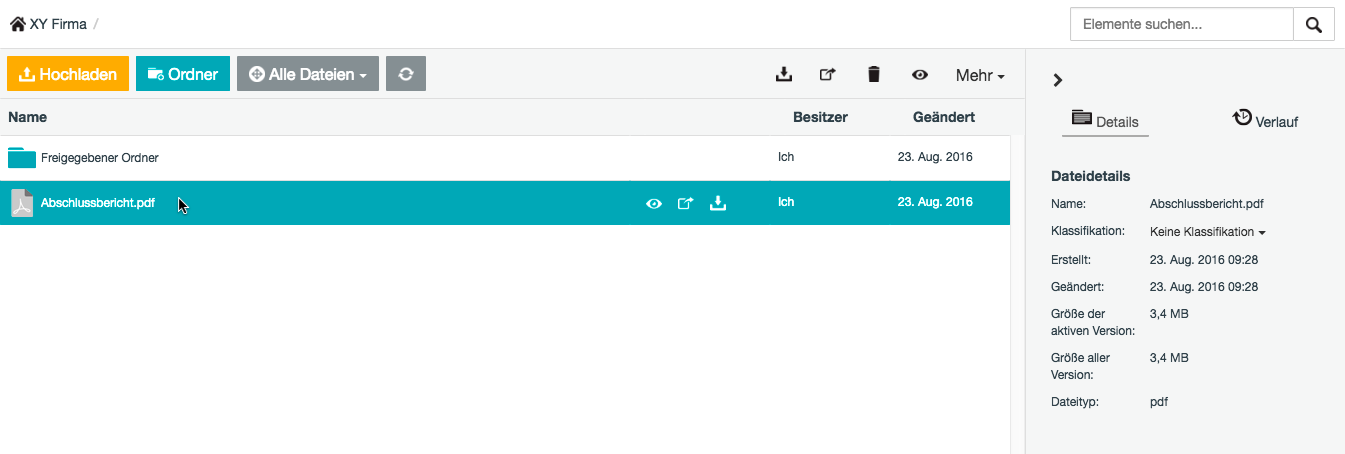1345x454 pixels.
Task: Click the toolbar eye preview icon
Action: coord(920,74)
